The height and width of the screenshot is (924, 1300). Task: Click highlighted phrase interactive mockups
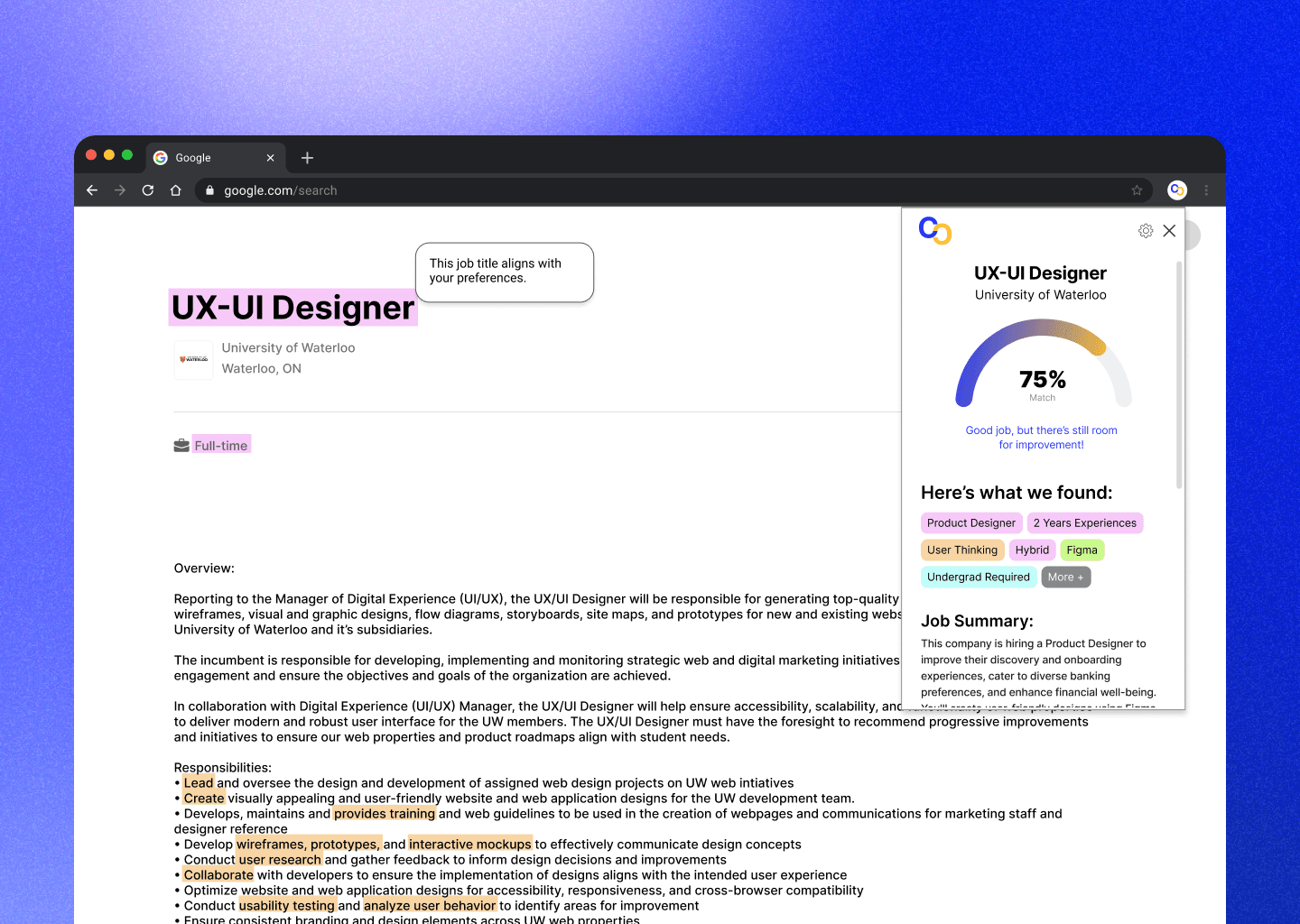click(470, 845)
